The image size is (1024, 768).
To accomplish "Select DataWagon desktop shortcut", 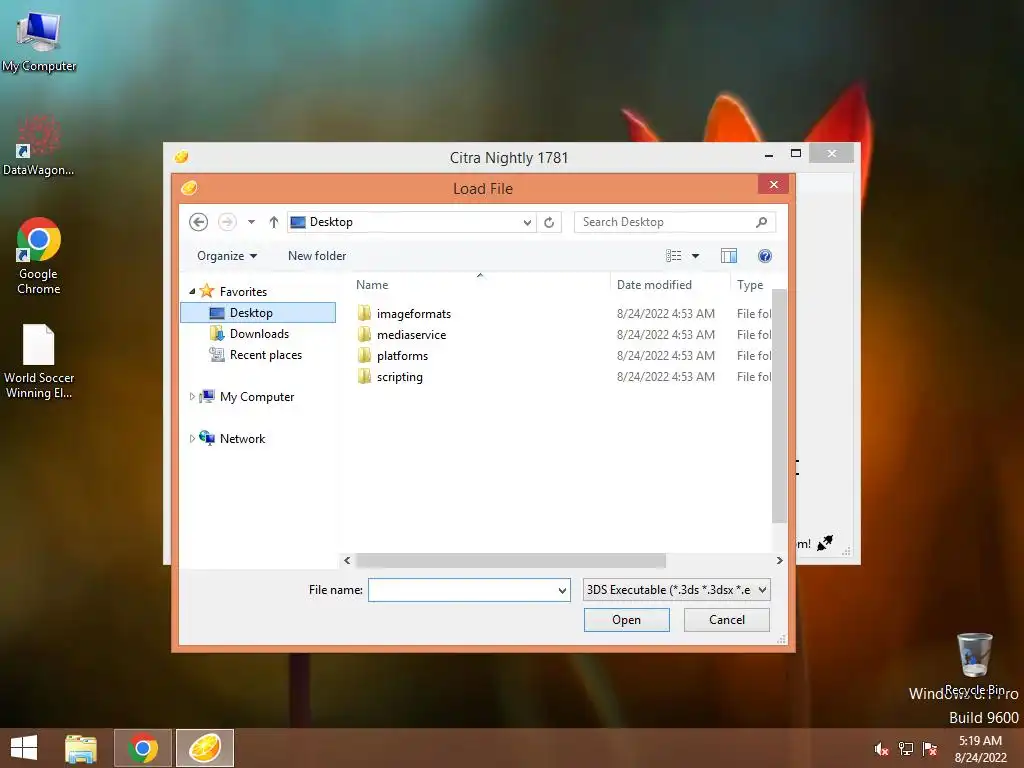I will click(39, 145).
